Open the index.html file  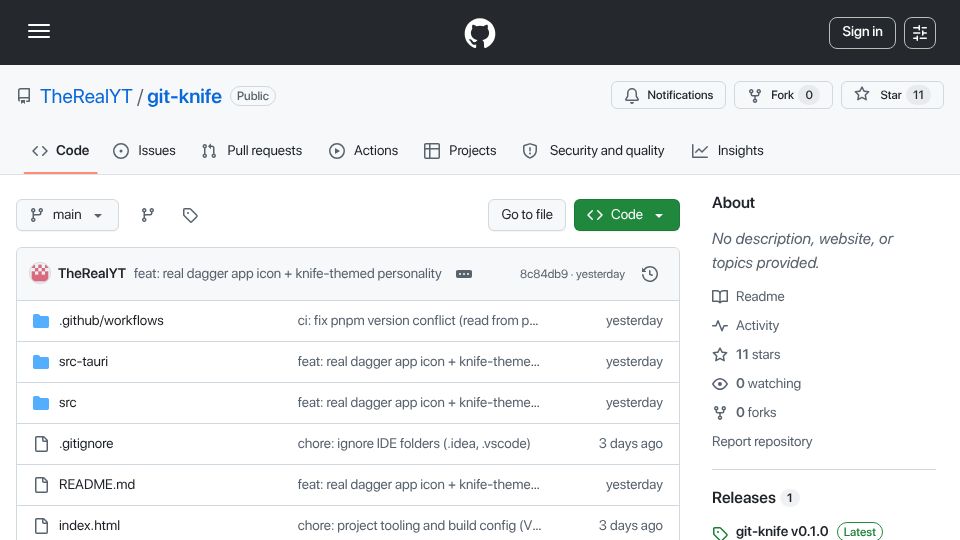89,526
